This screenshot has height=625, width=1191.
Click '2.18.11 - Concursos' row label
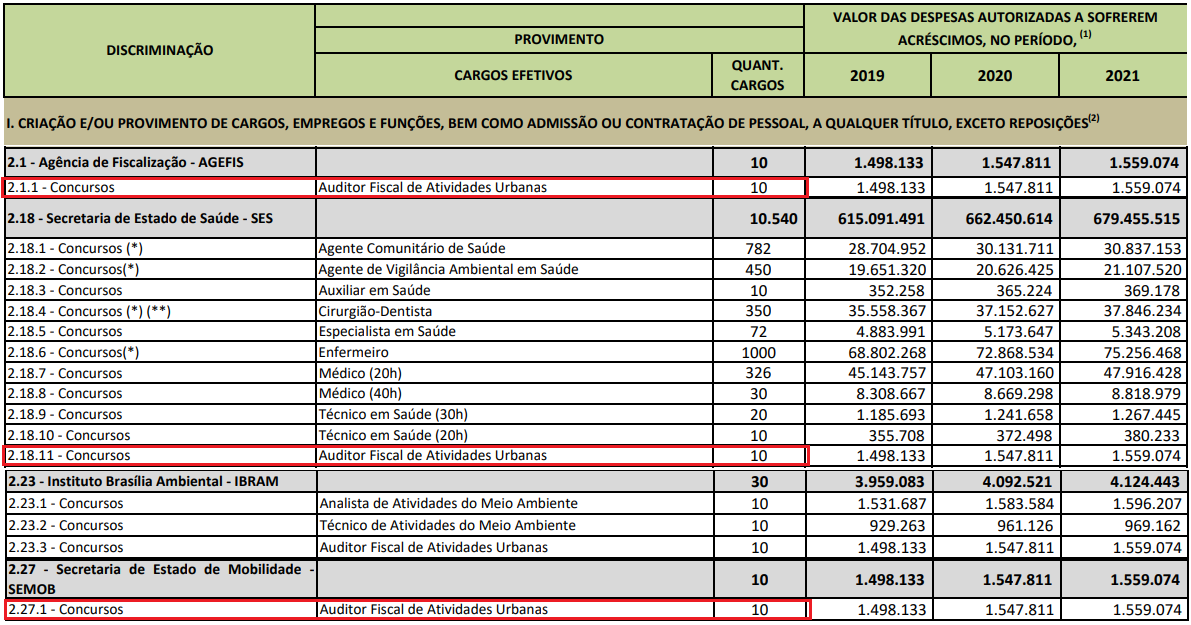point(69,456)
